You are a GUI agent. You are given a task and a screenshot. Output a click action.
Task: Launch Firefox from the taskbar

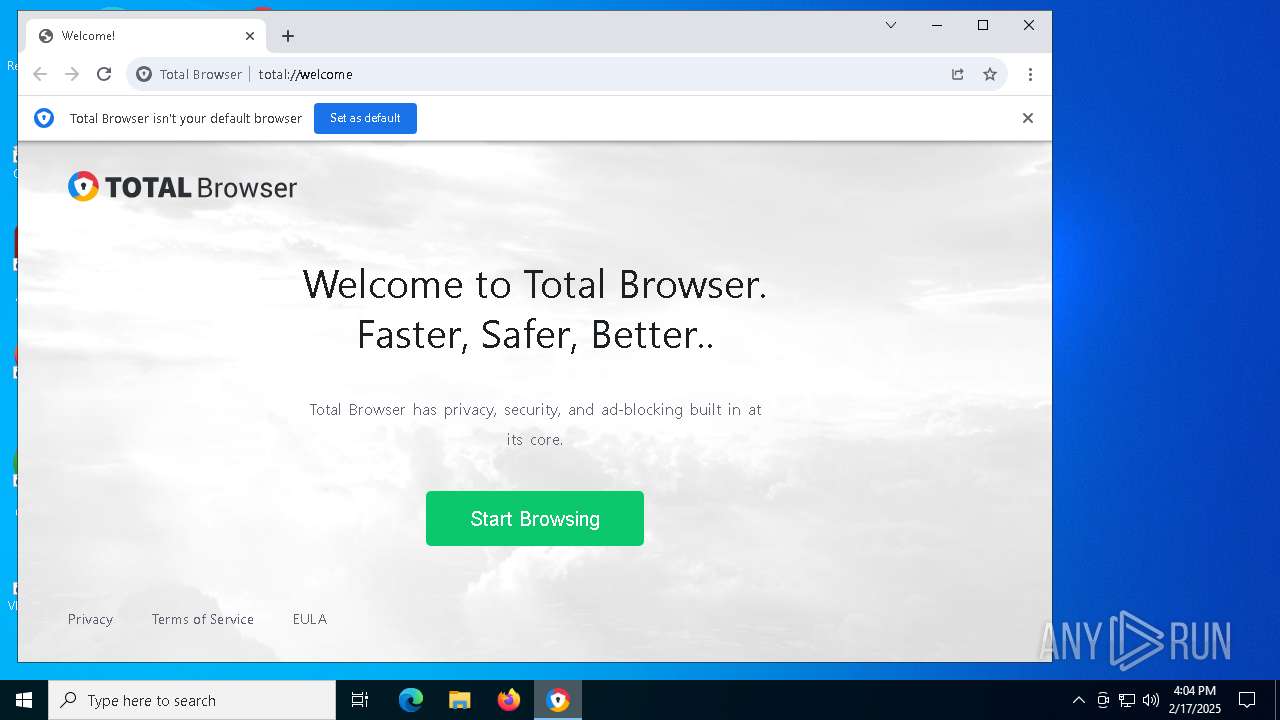509,700
